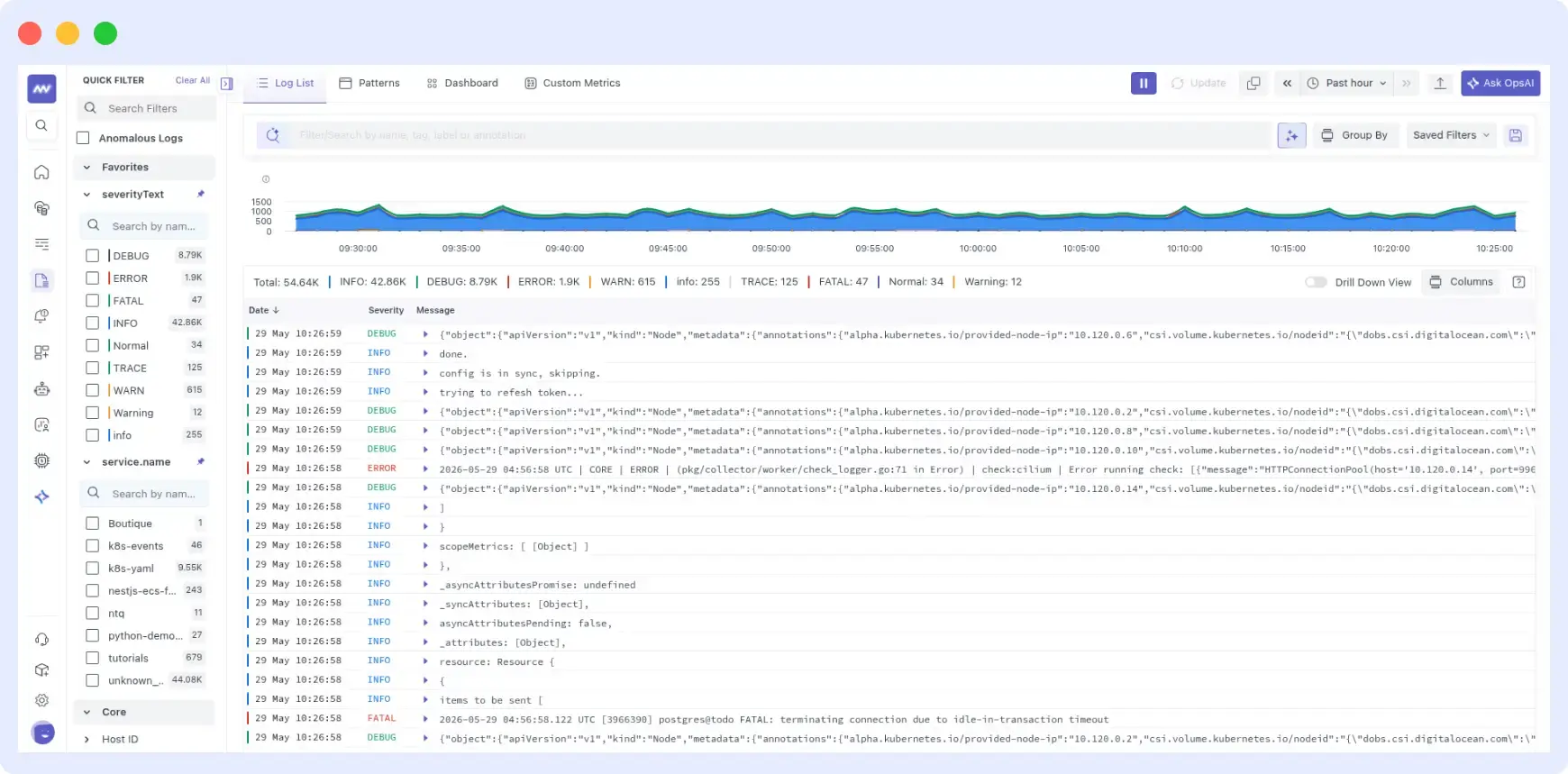Go to the Home icon in sidebar
Viewport: 1568px width, 774px height.
pos(41,172)
